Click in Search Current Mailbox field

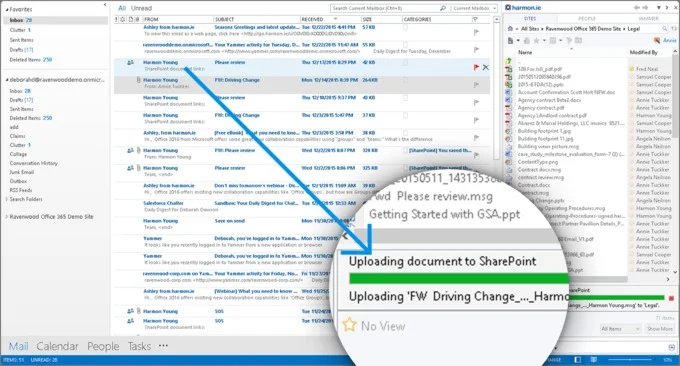pos(385,8)
